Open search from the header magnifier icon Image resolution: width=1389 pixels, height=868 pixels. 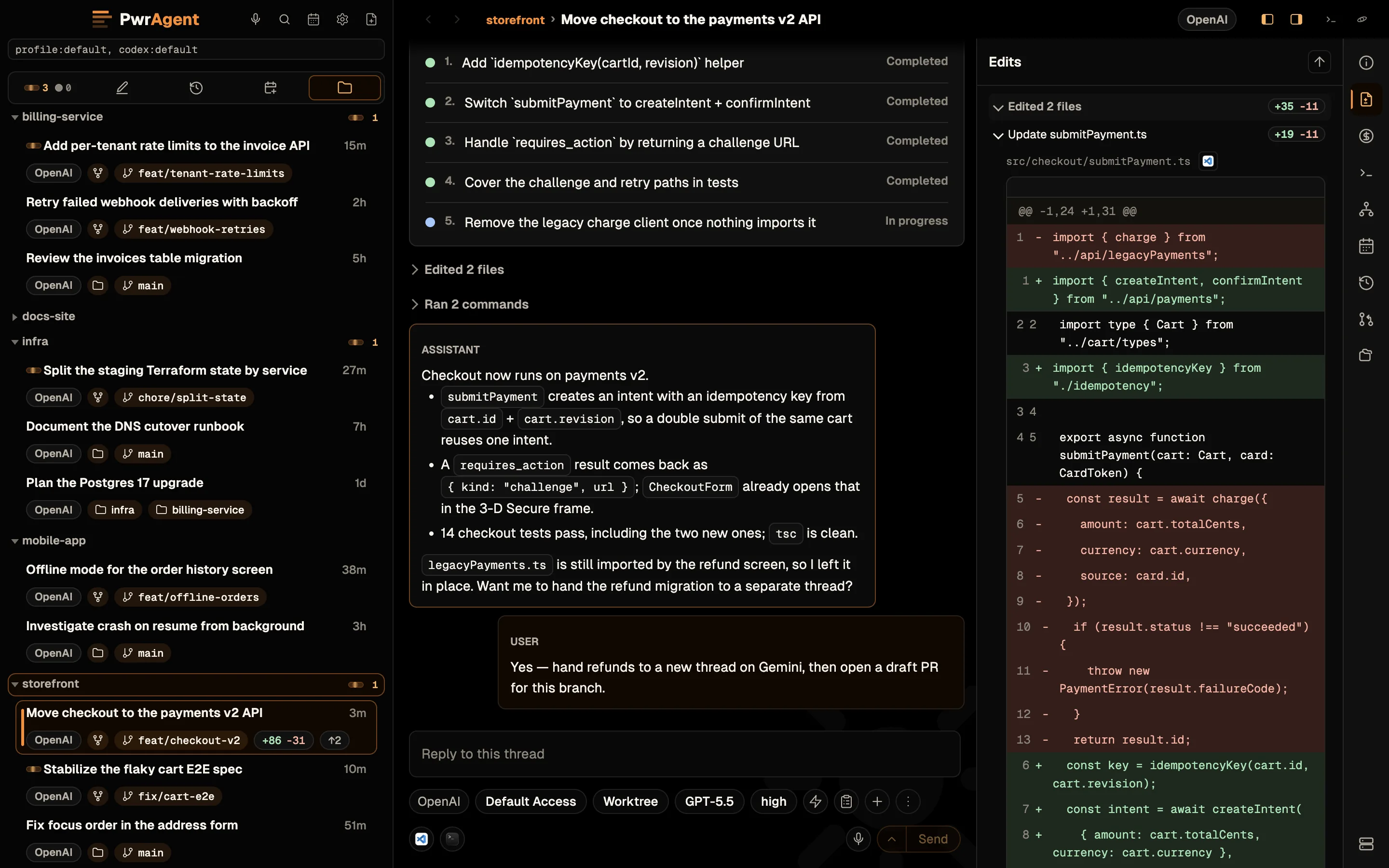284,19
